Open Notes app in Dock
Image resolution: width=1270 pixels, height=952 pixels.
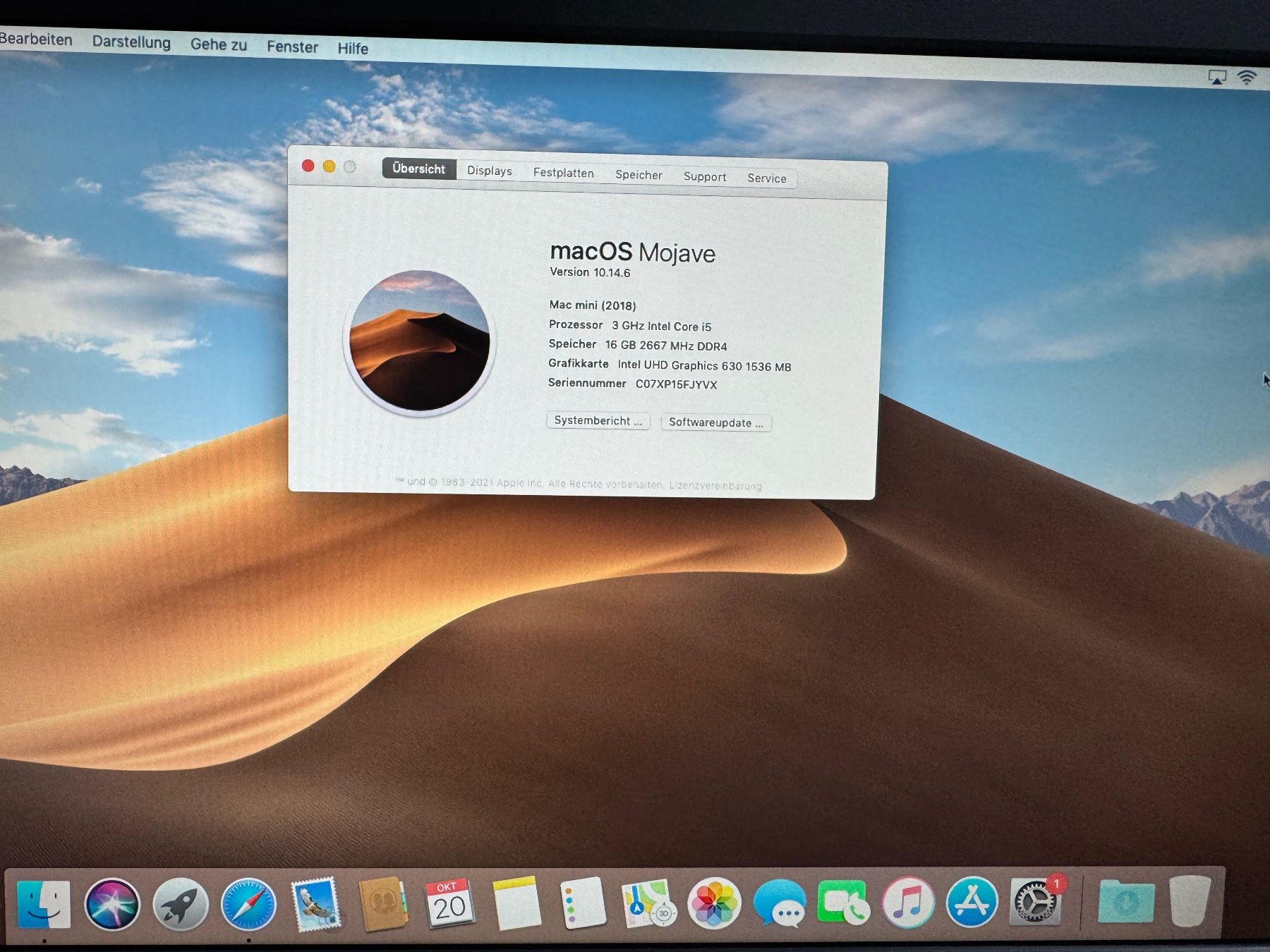[516, 904]
